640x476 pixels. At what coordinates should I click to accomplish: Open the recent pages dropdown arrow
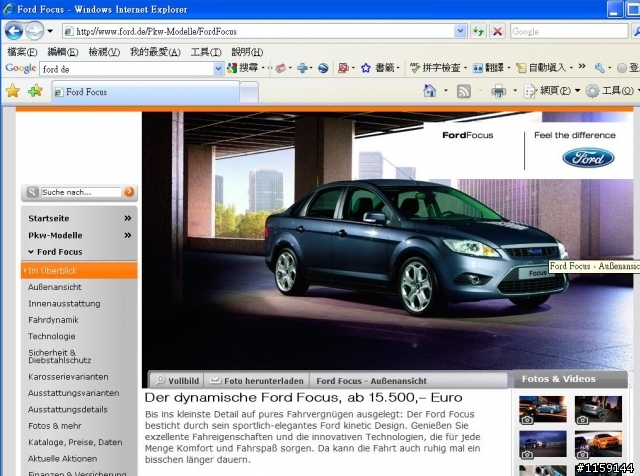point(50,31)
